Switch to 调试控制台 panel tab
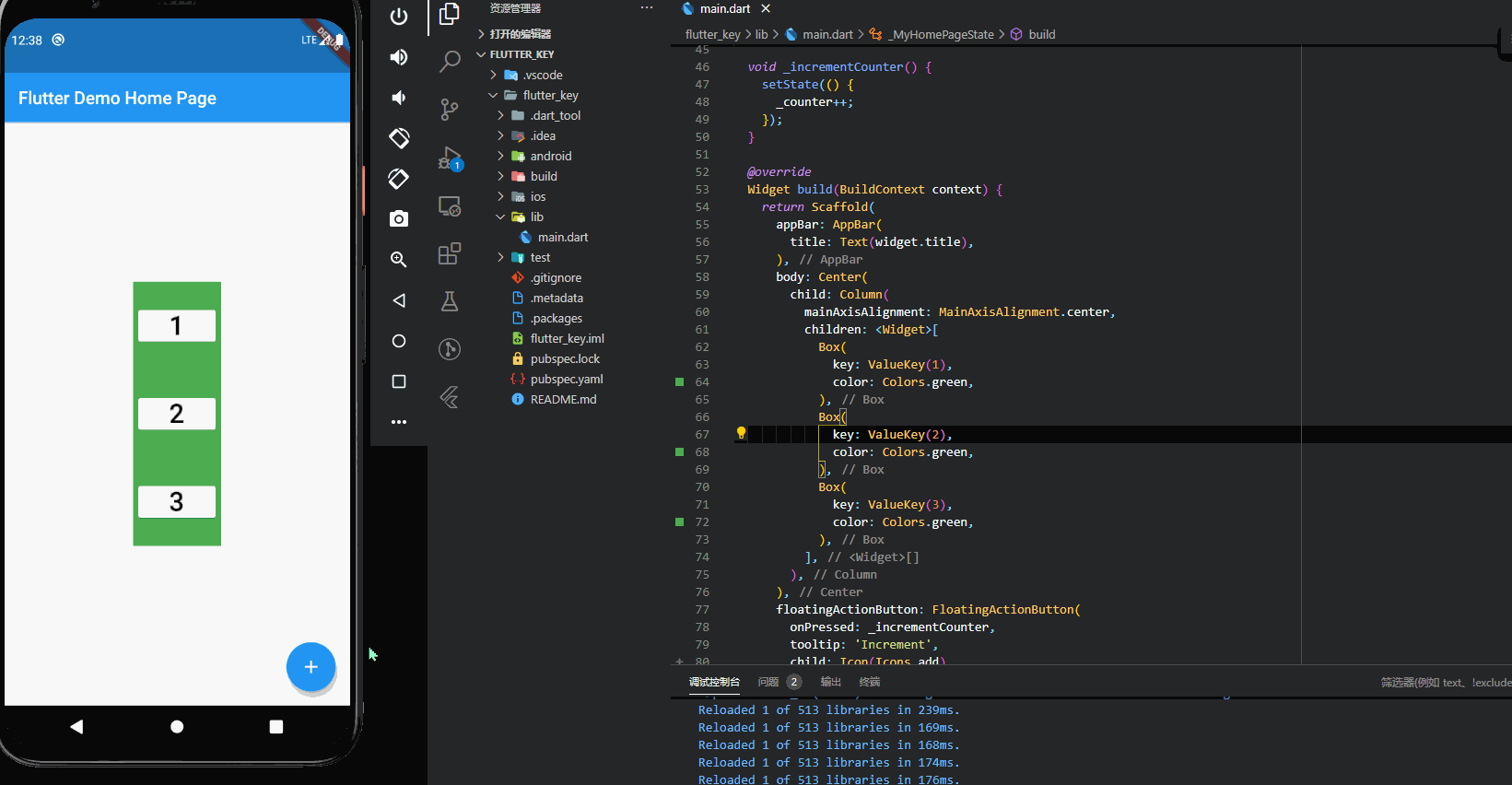Screen dimensions: 1512x785 click(x=714, y=682)
